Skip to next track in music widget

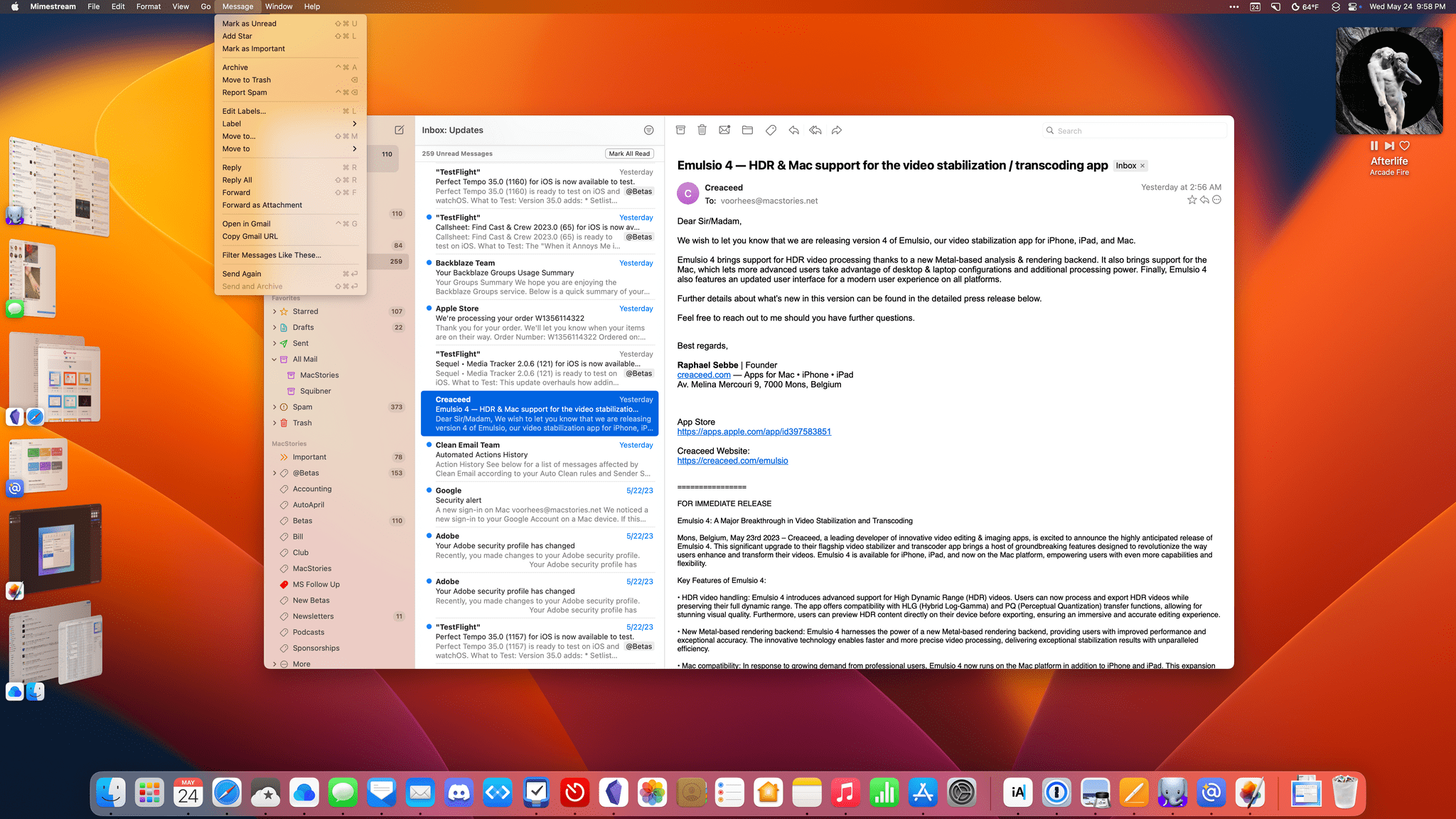click(x=1389, y=146)
